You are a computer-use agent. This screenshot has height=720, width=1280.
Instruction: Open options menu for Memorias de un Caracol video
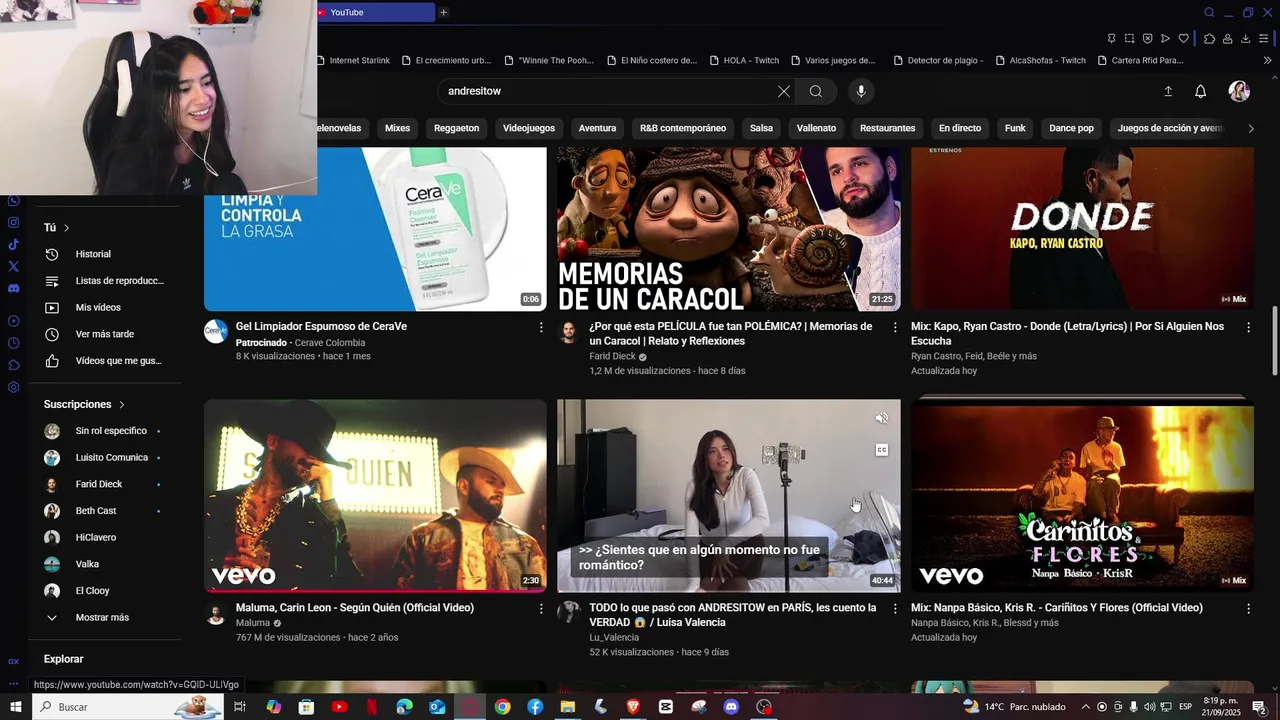click(894, 327)
